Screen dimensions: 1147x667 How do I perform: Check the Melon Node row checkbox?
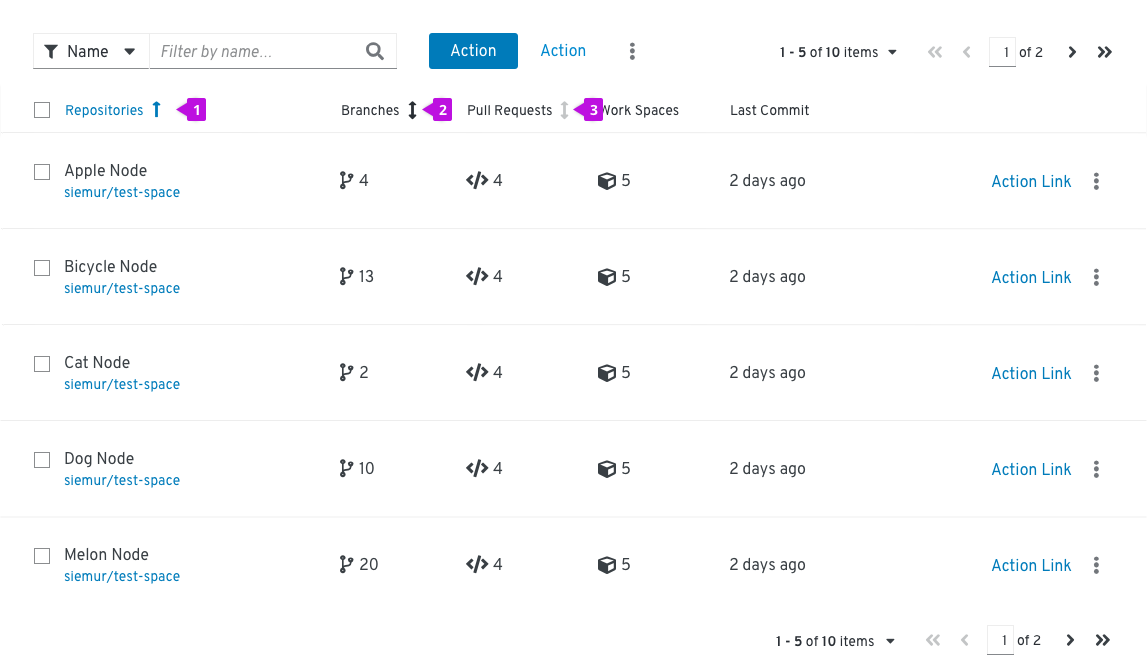[42, 556]
